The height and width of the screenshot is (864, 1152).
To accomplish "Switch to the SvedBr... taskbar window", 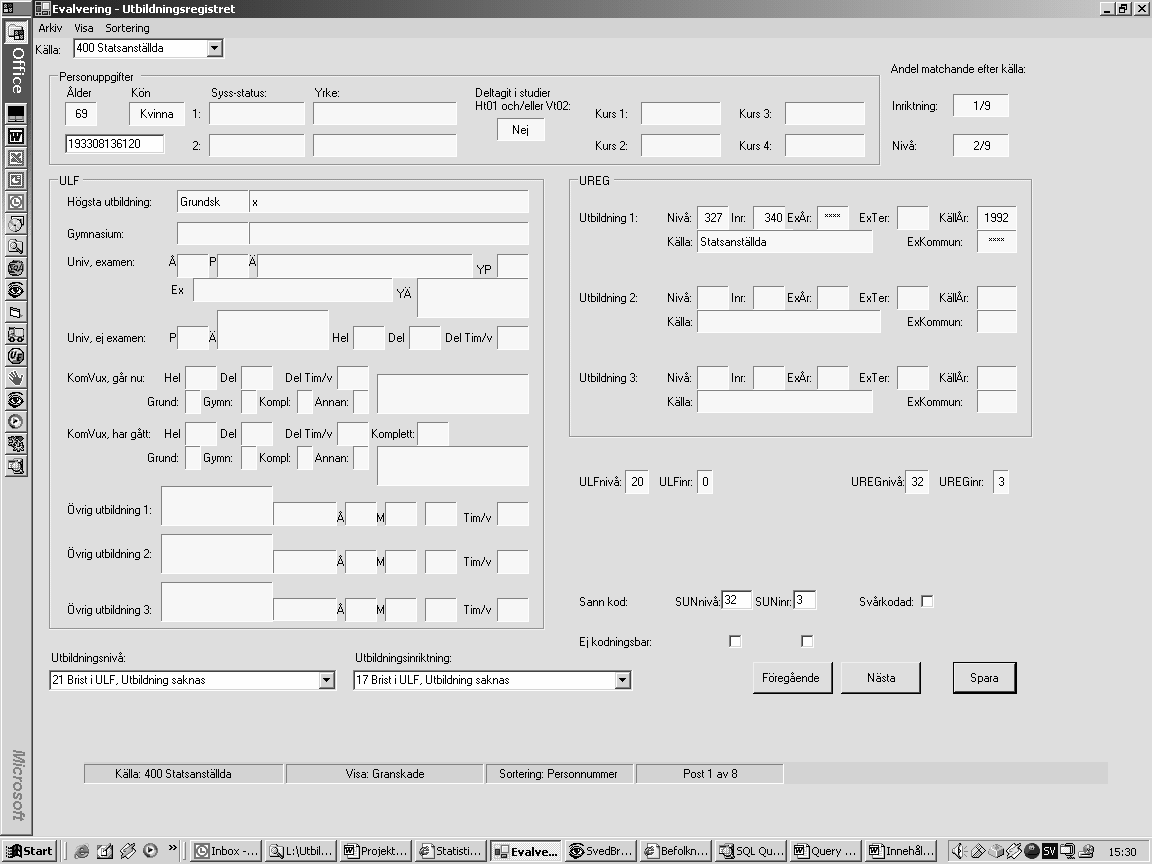I will coord(601,851).
